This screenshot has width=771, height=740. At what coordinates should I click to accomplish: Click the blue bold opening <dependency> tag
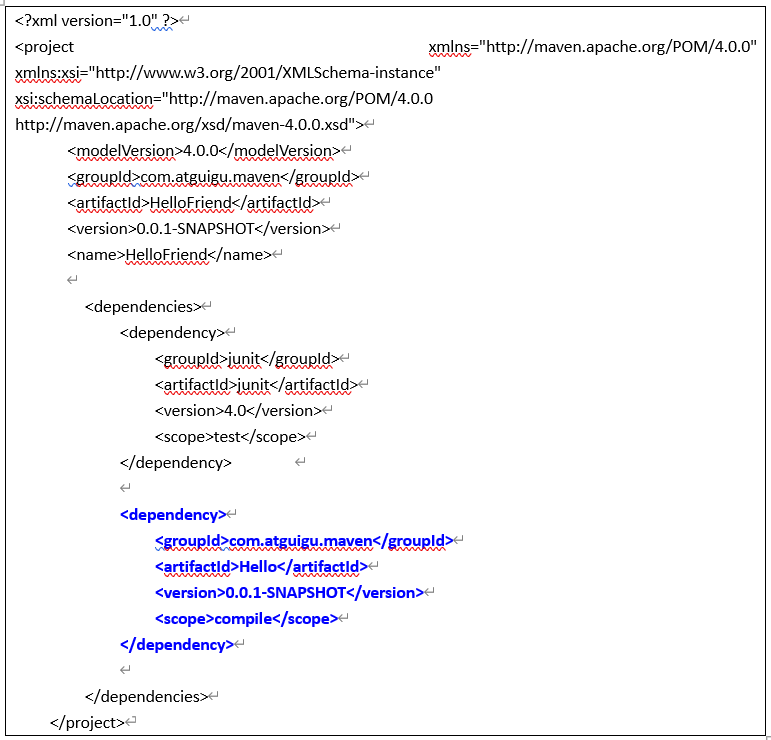coord(173,515)
